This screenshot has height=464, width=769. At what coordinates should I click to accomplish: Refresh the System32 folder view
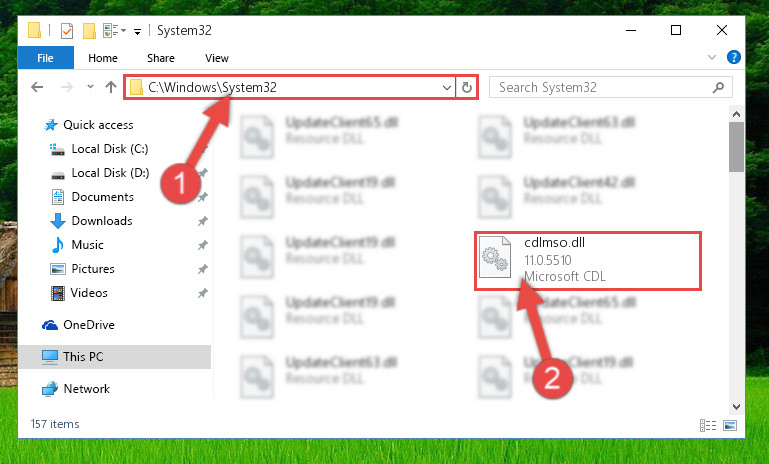[466, 87]
